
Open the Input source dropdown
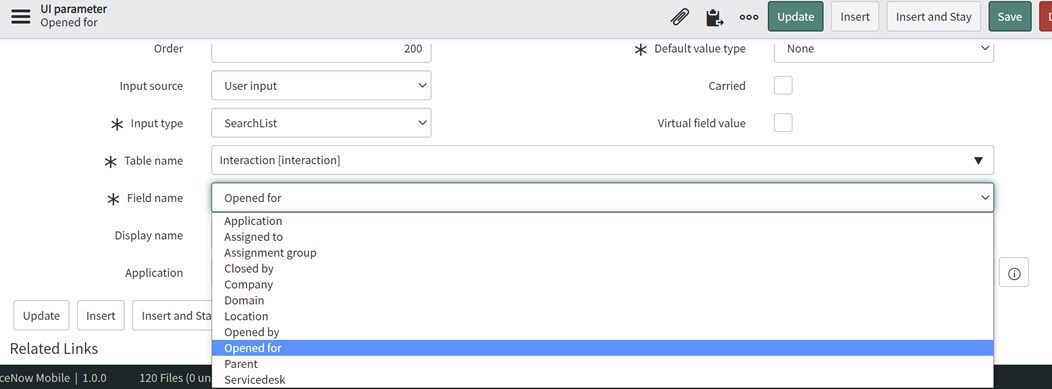(321, 86)
